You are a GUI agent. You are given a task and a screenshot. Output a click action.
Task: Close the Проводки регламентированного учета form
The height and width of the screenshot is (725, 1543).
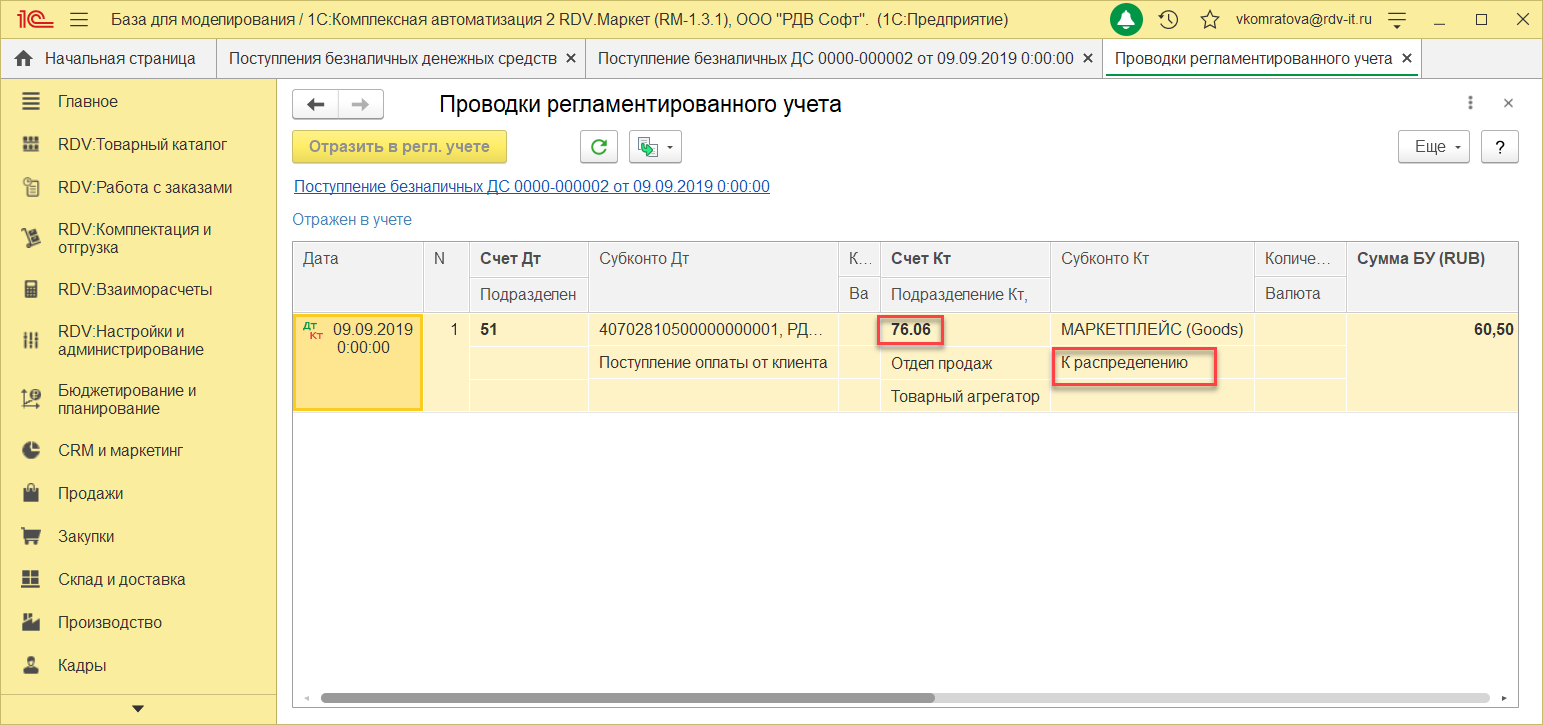pos(1508,103)
